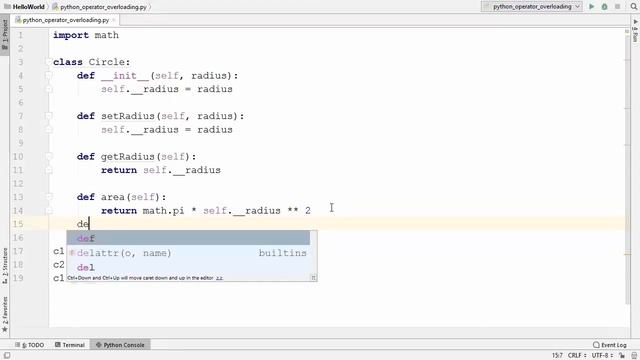
Task: Click the Stop process square icon
Action: [618, 7]
